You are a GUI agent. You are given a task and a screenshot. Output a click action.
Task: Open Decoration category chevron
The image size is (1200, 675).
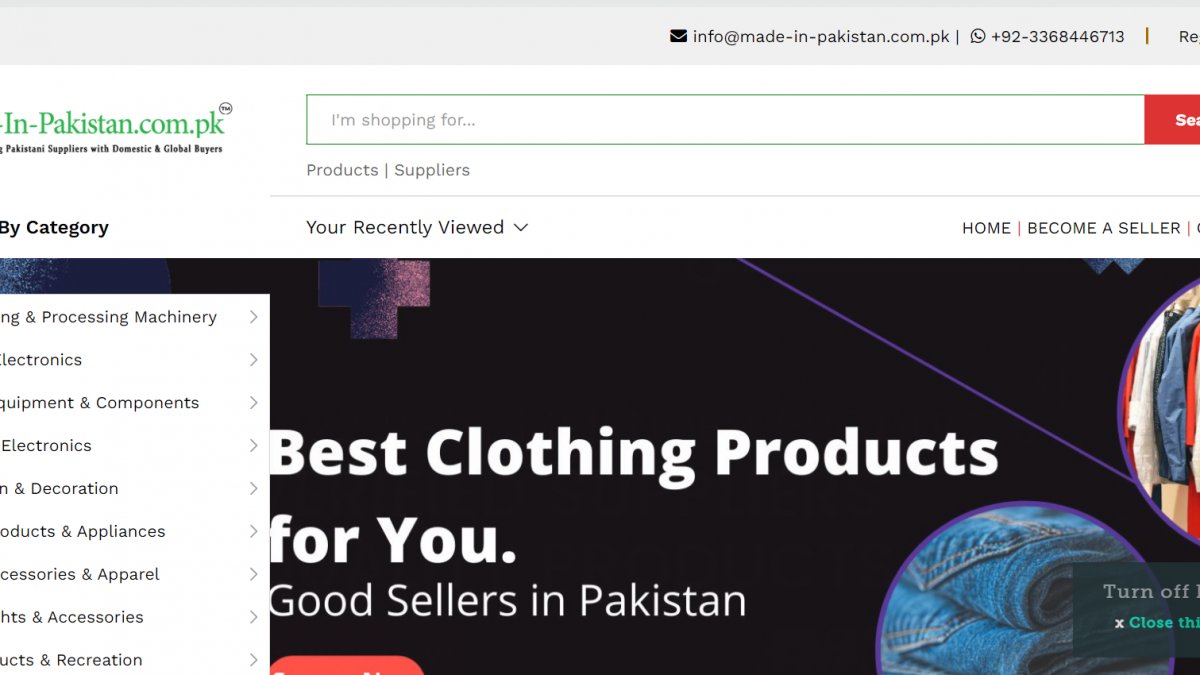coord(254,489)
